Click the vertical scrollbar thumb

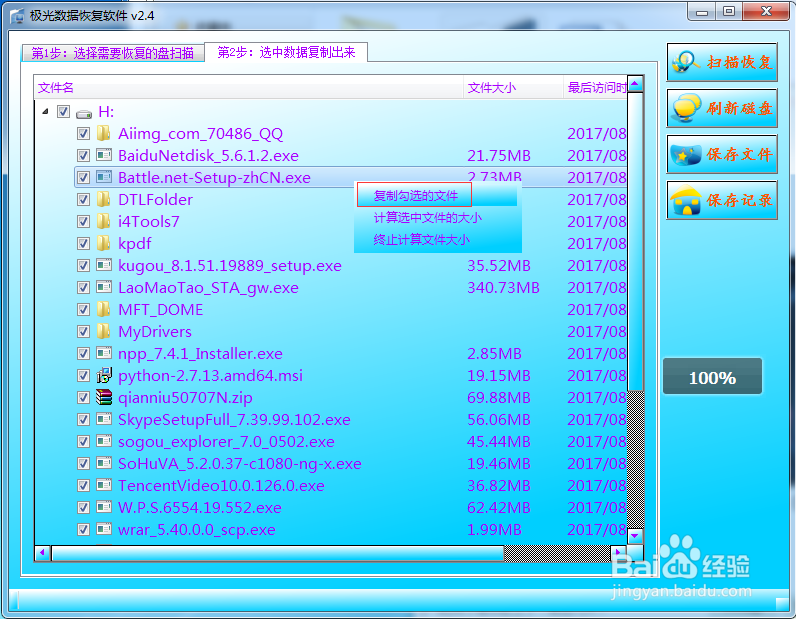[x=636, y=242]
